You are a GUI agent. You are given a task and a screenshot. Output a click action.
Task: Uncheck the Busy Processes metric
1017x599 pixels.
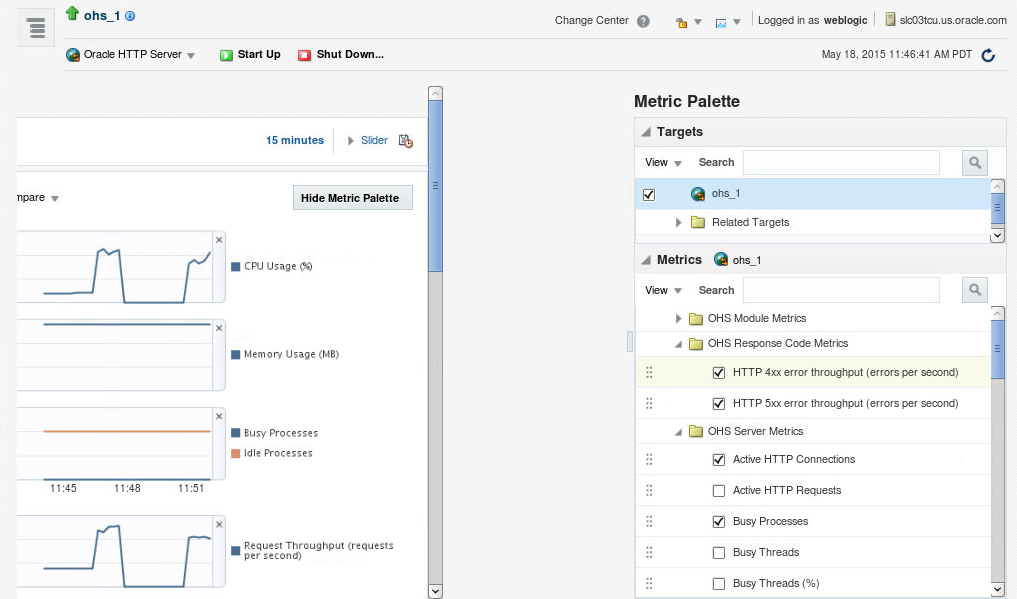click(x=719, y=522)
